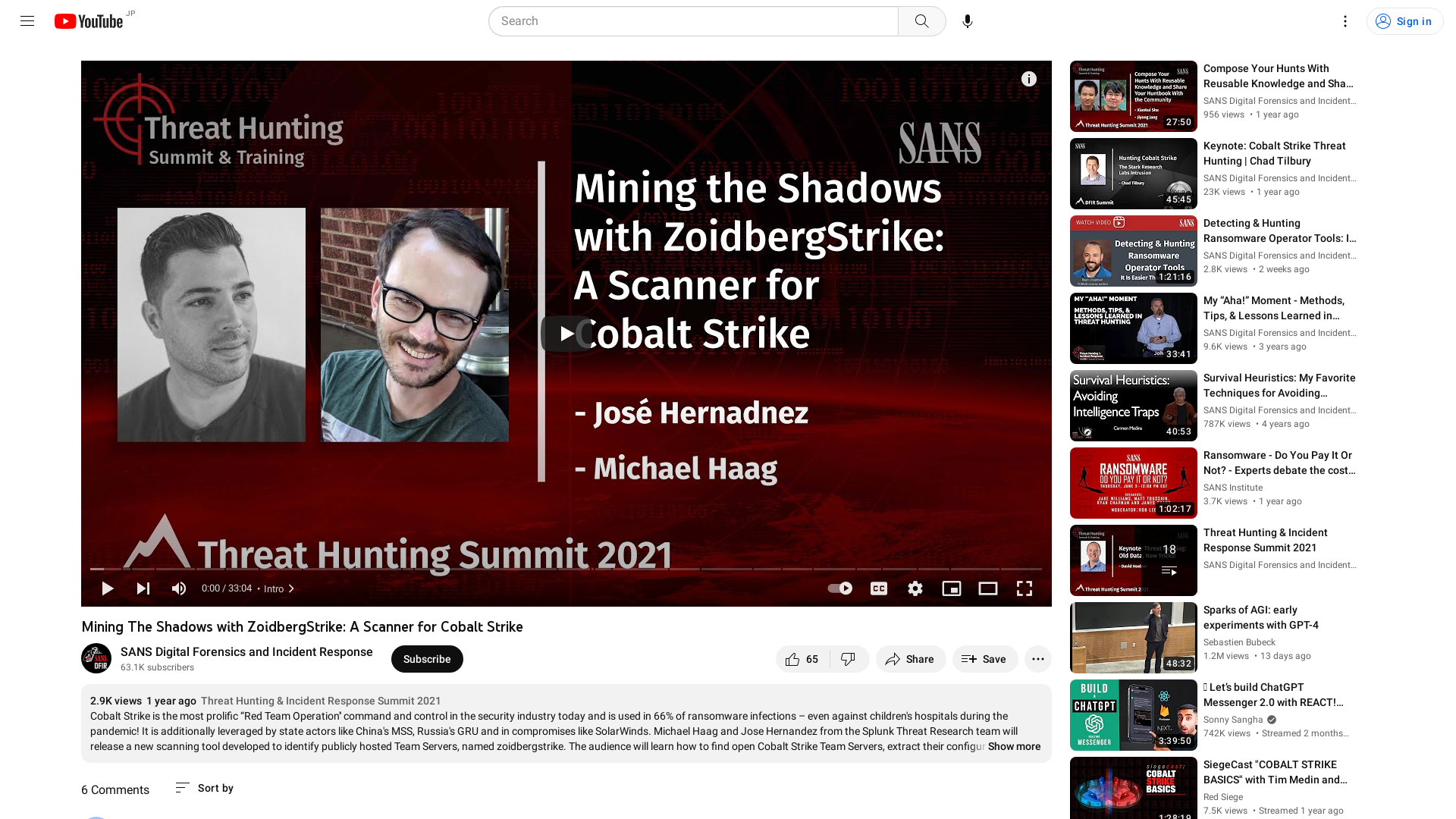Toggle the autoplay switch

tap(840, 588)
